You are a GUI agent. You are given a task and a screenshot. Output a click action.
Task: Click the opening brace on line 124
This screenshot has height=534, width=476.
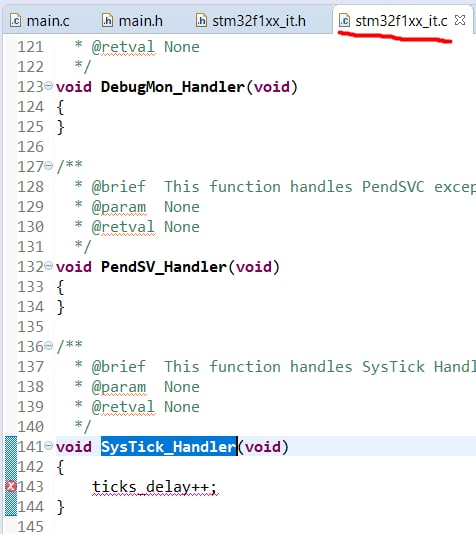click(x=60, y=108)
